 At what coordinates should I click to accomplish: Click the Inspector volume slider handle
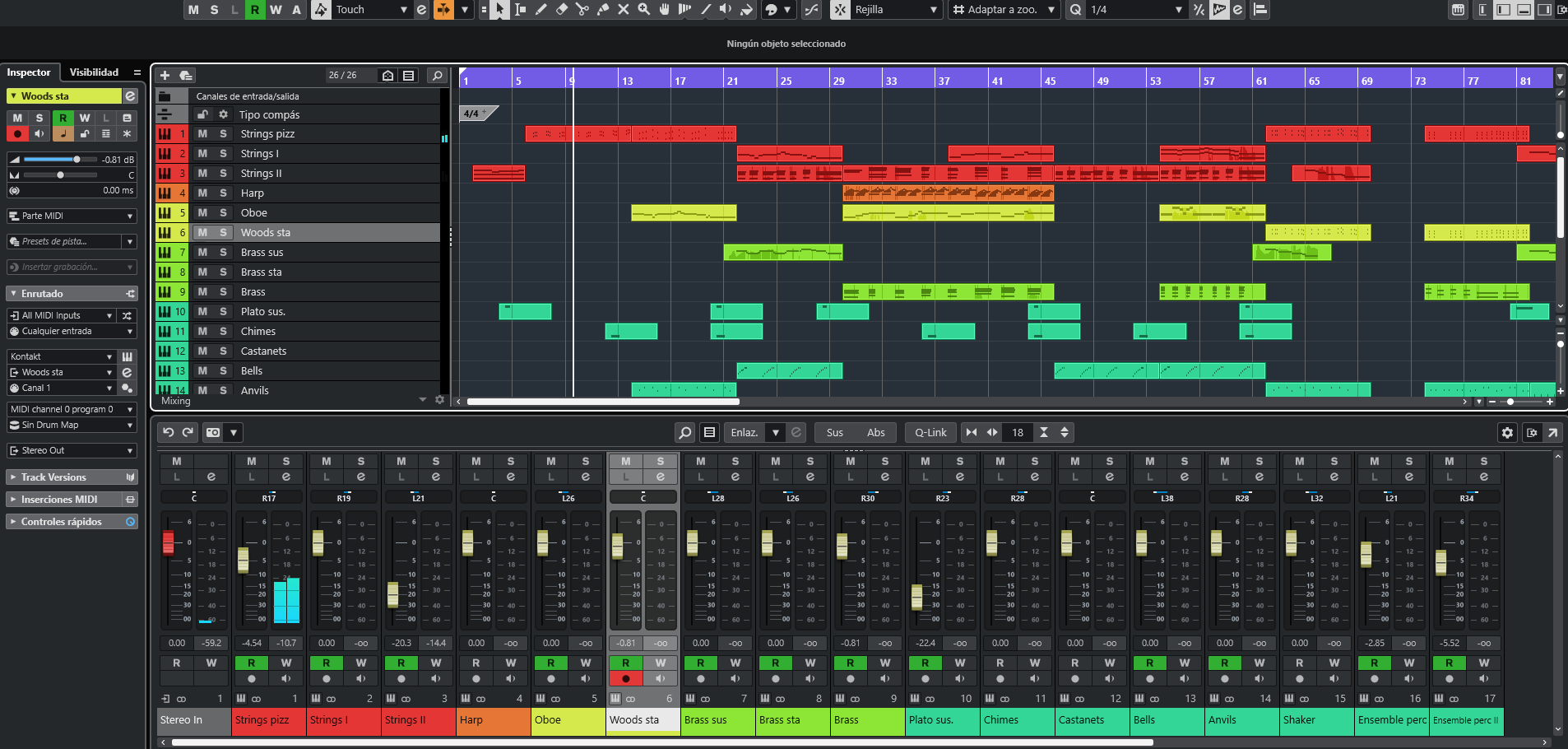point(77,159)
